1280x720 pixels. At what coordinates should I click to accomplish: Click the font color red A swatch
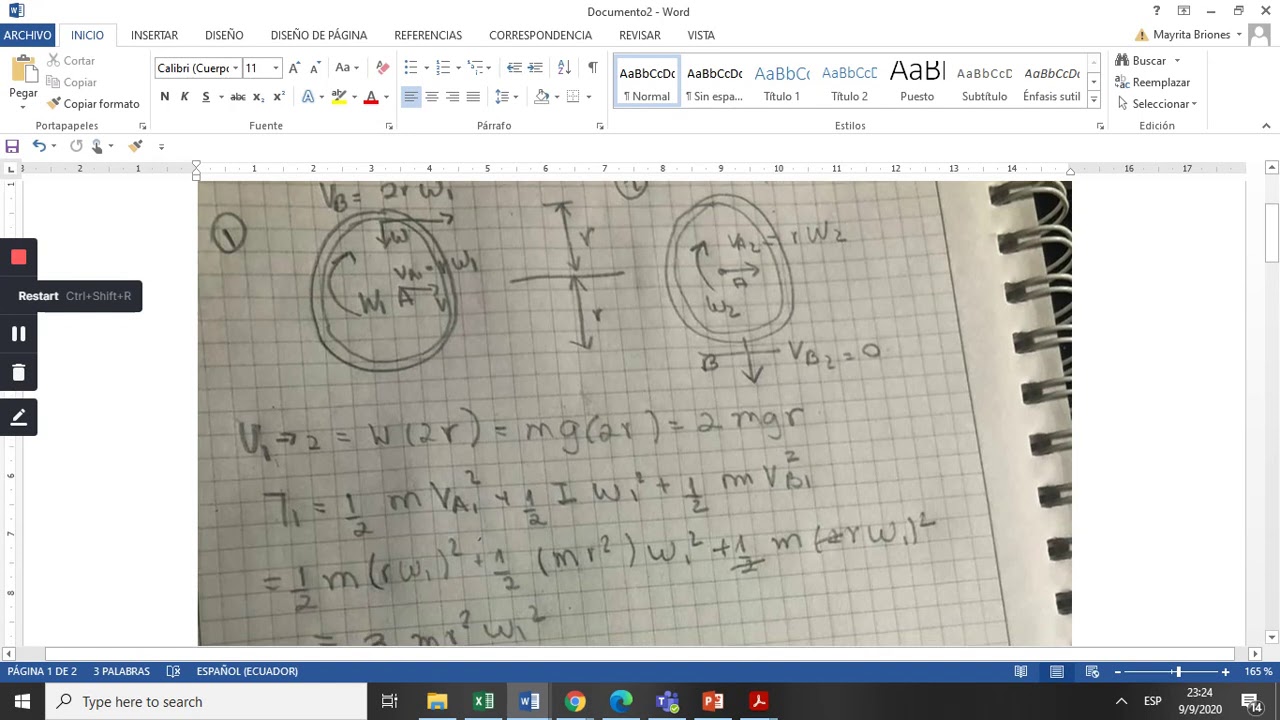click(x=371, y=97)
